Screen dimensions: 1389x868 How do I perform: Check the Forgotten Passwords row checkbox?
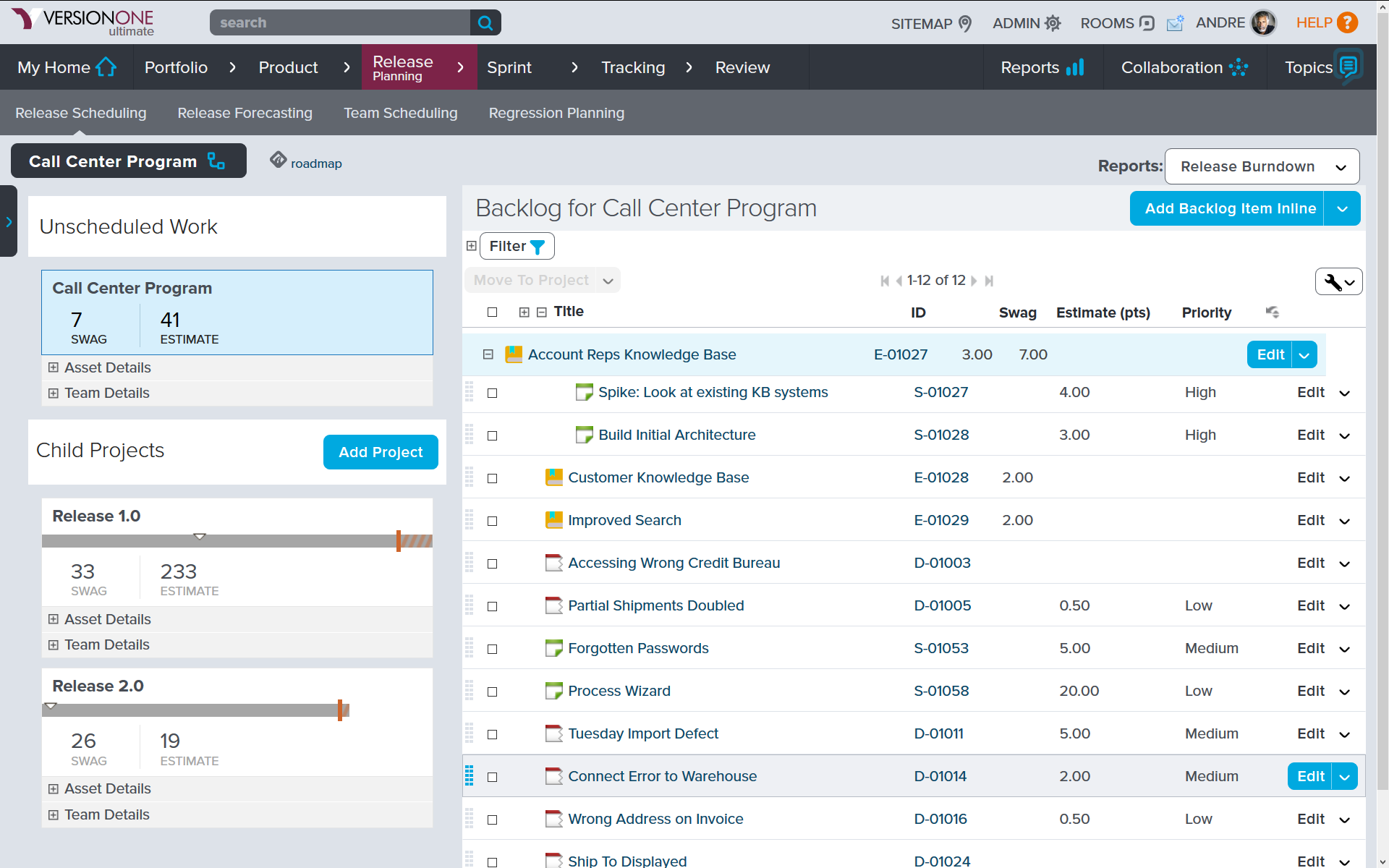(493, 649)
